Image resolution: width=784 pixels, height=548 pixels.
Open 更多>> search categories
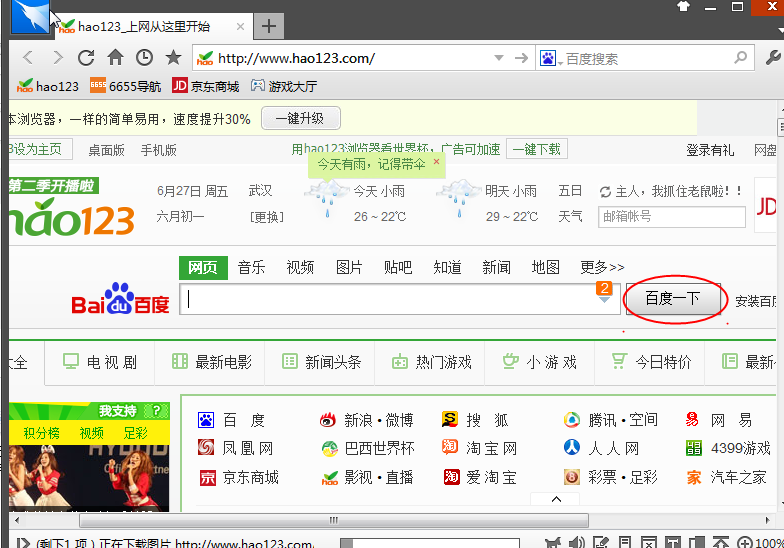click(602, 267)
